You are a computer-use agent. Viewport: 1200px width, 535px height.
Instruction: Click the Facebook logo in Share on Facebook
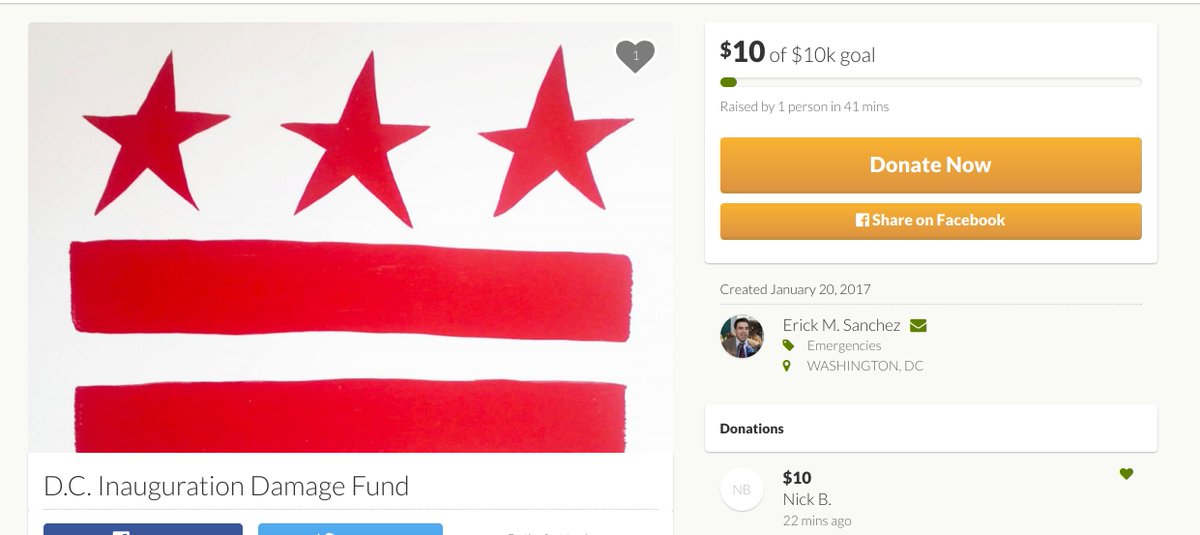coord(862,220)
